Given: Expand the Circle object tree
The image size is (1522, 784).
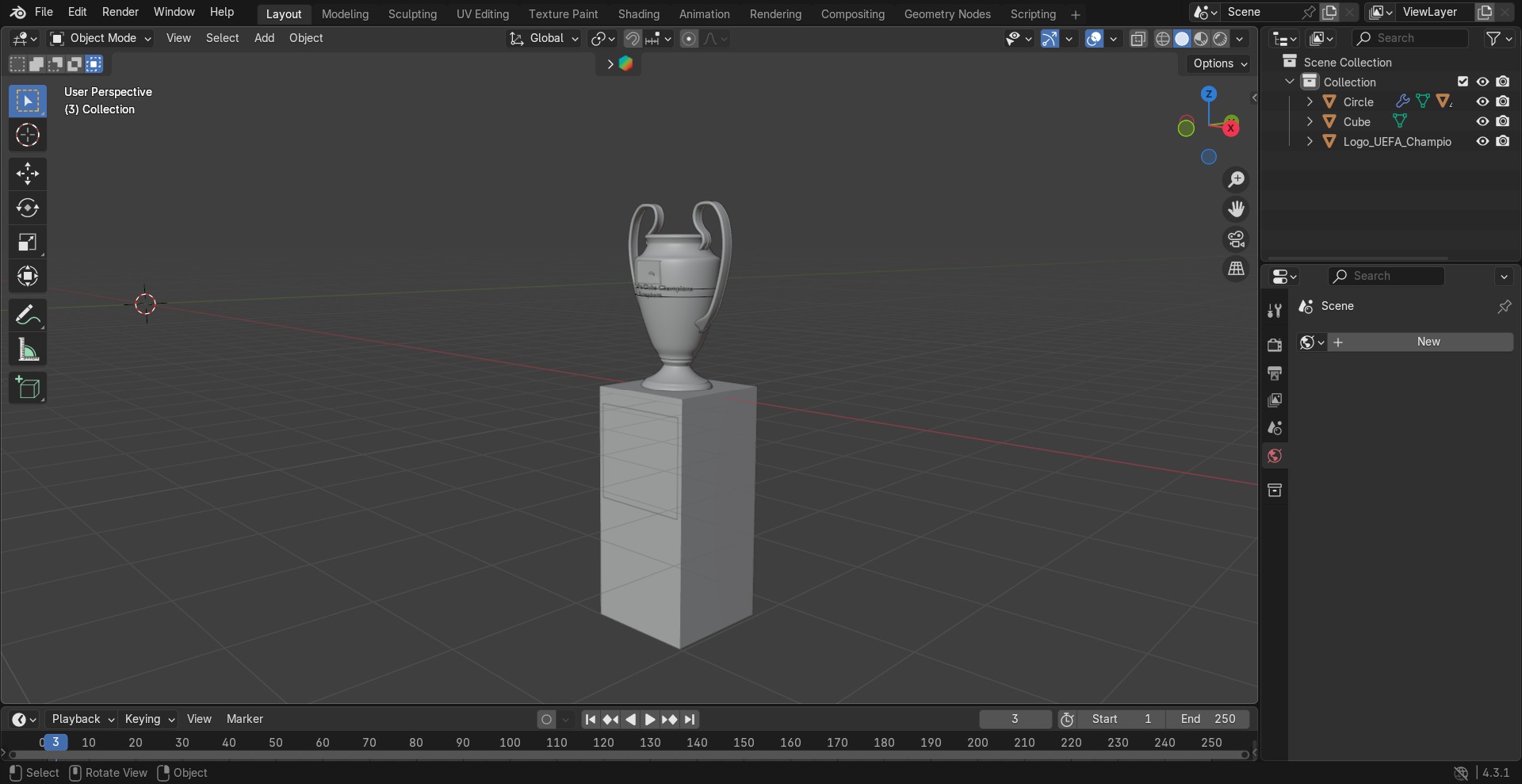Looking at the screenshot, I should 1310,101.
